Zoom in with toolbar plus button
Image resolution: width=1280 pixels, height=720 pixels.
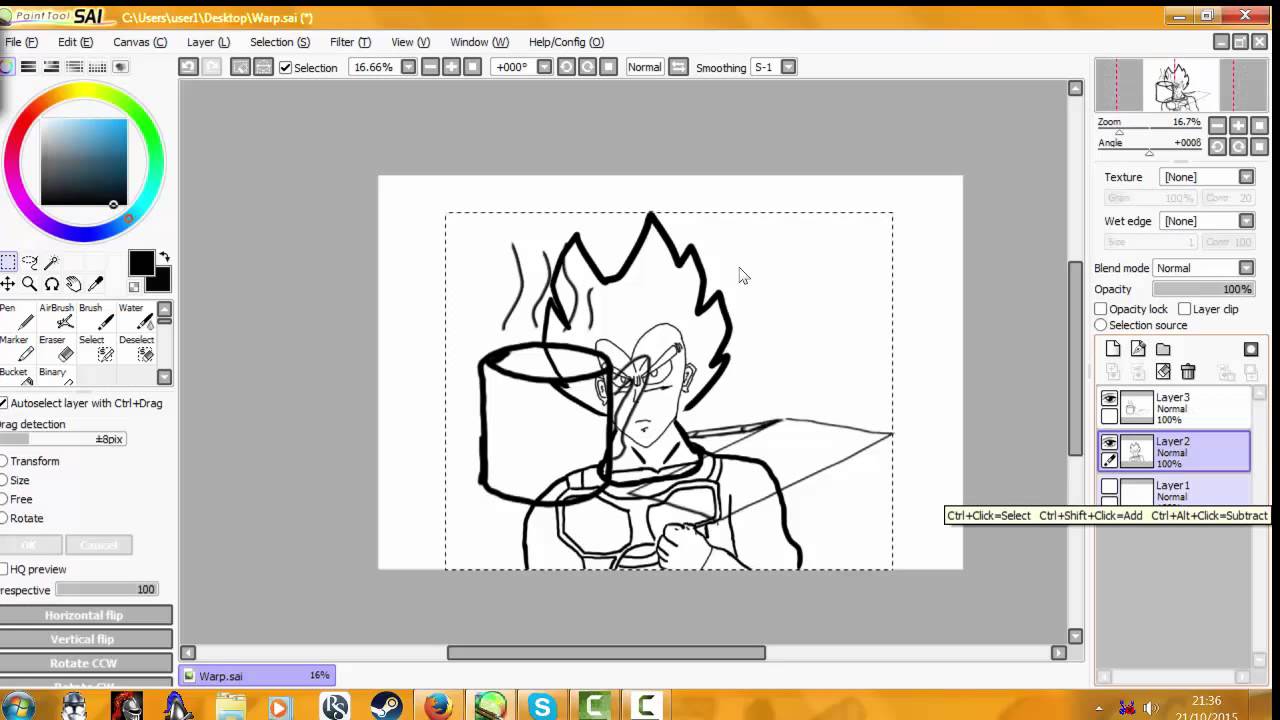click(x=451, y=67)
